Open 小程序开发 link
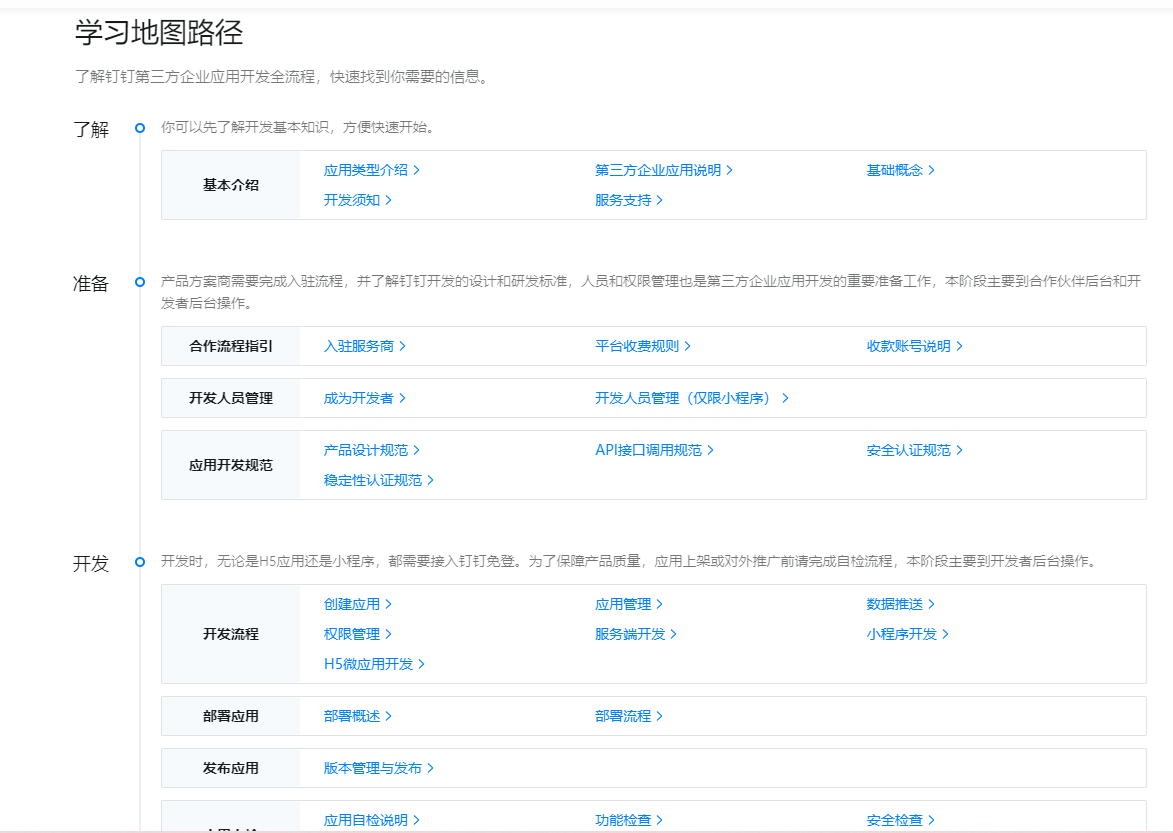 coord(907,634)
